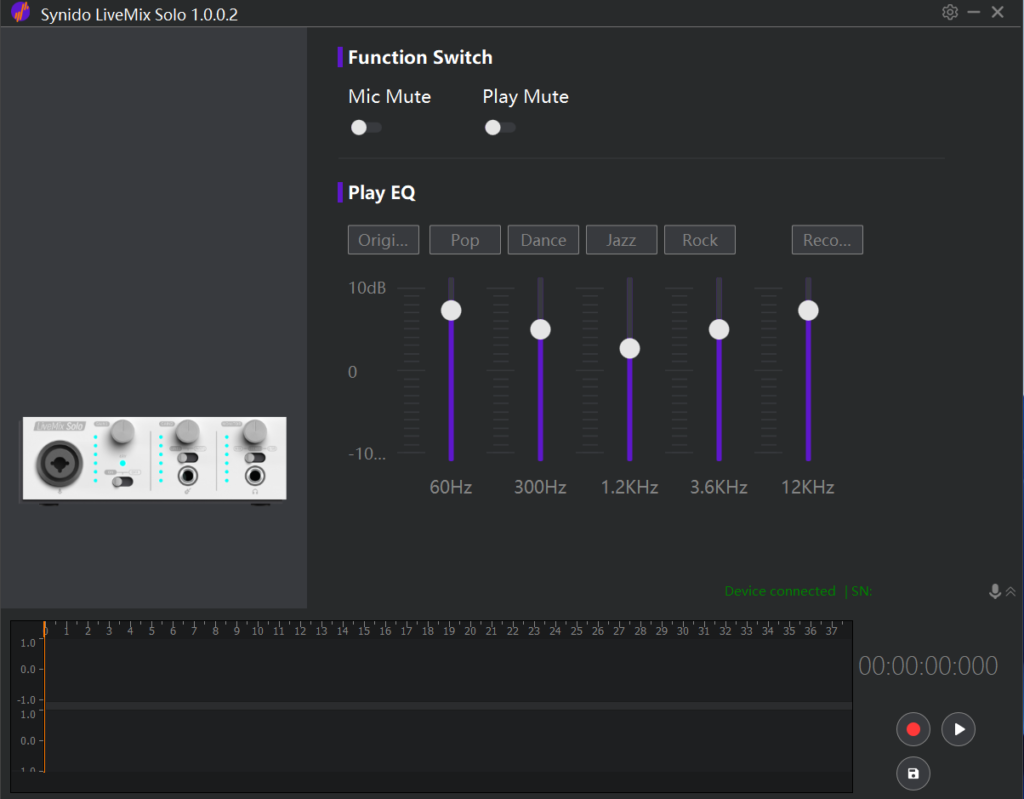
Task: Click the 12KHz EQ slider handle
Action: (808, 310)
